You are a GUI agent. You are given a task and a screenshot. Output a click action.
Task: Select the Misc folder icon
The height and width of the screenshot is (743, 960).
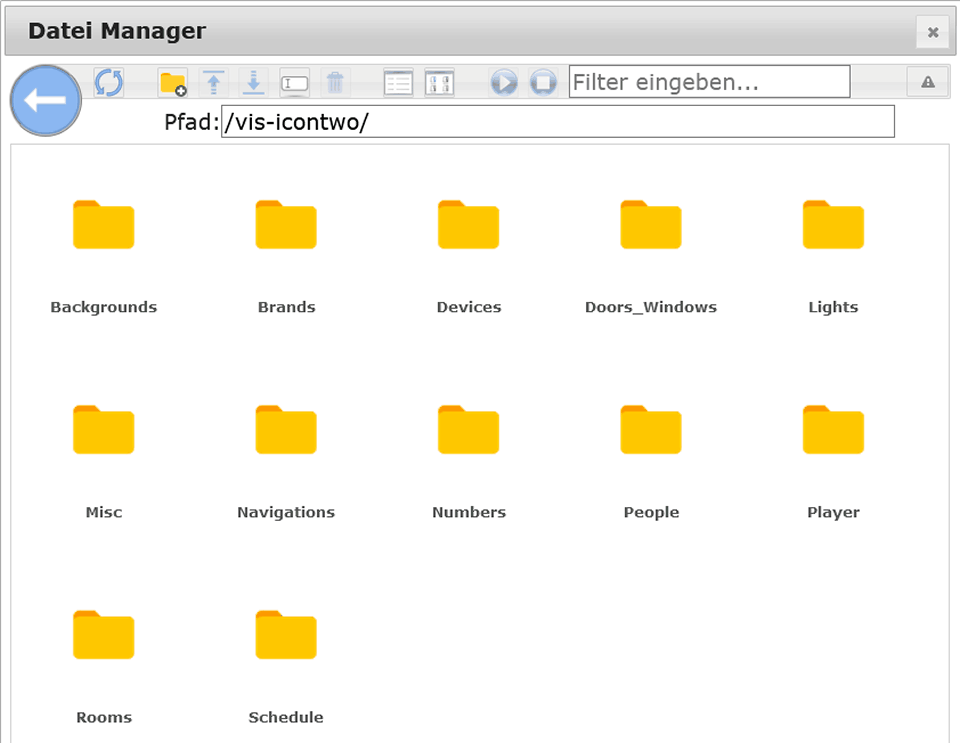[x=103, y=430]
